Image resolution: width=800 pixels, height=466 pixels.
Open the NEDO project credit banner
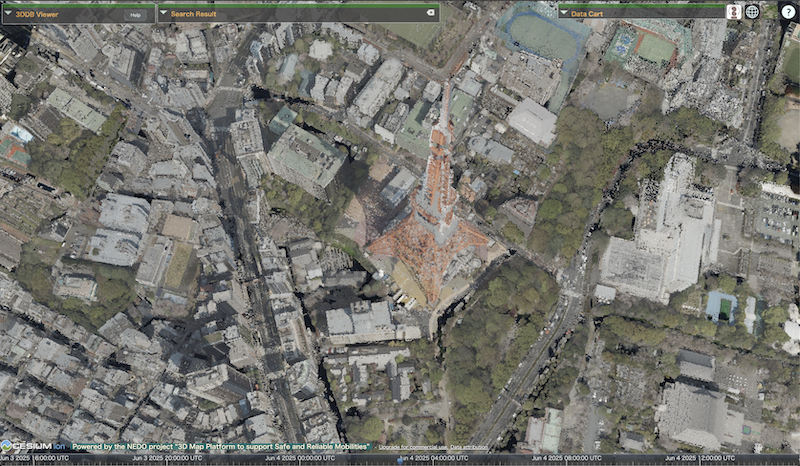click(x=220, y=447)
